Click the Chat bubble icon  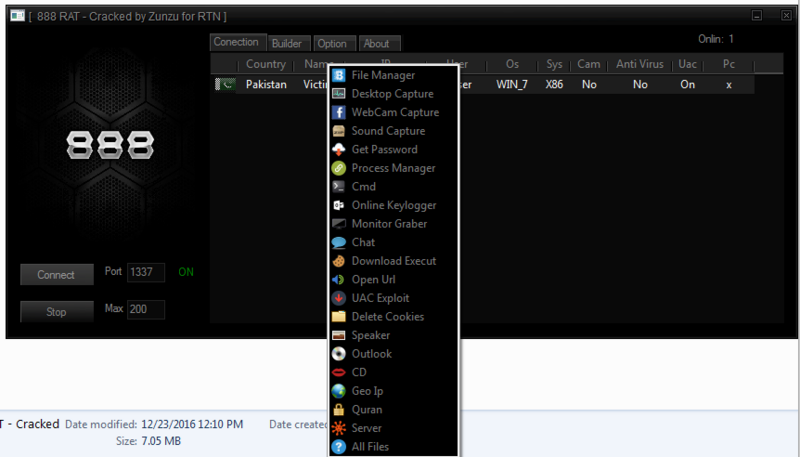(339, 242)
